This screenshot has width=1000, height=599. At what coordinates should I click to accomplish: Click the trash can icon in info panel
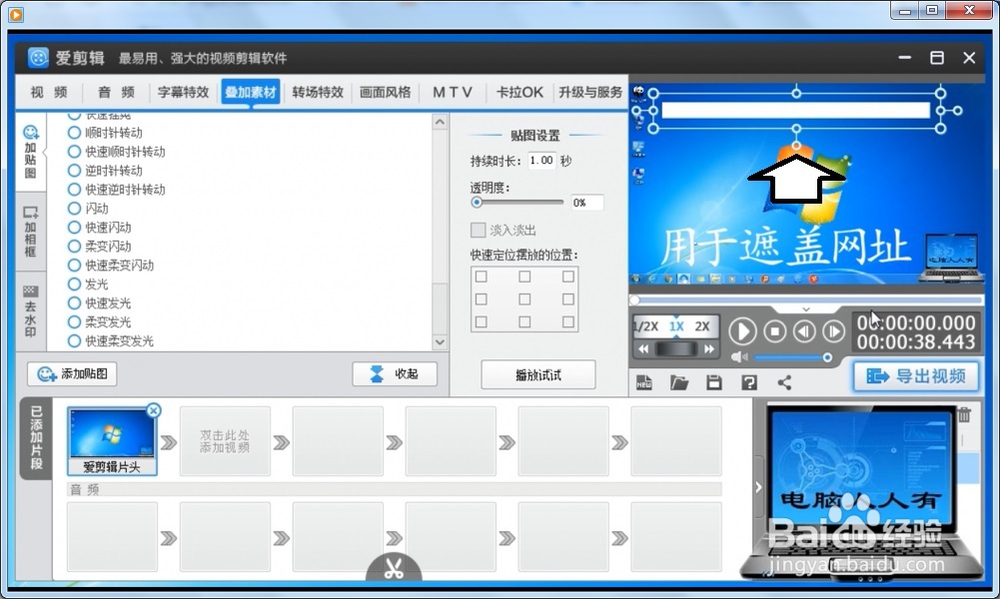964,415
